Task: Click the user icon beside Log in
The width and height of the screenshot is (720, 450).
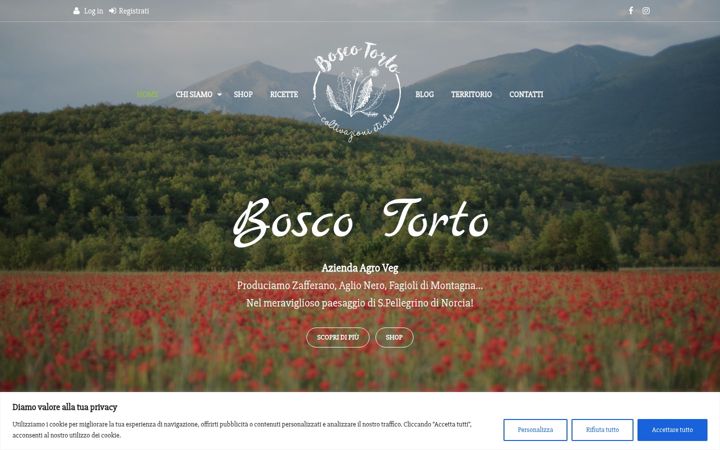Action: 76,11
